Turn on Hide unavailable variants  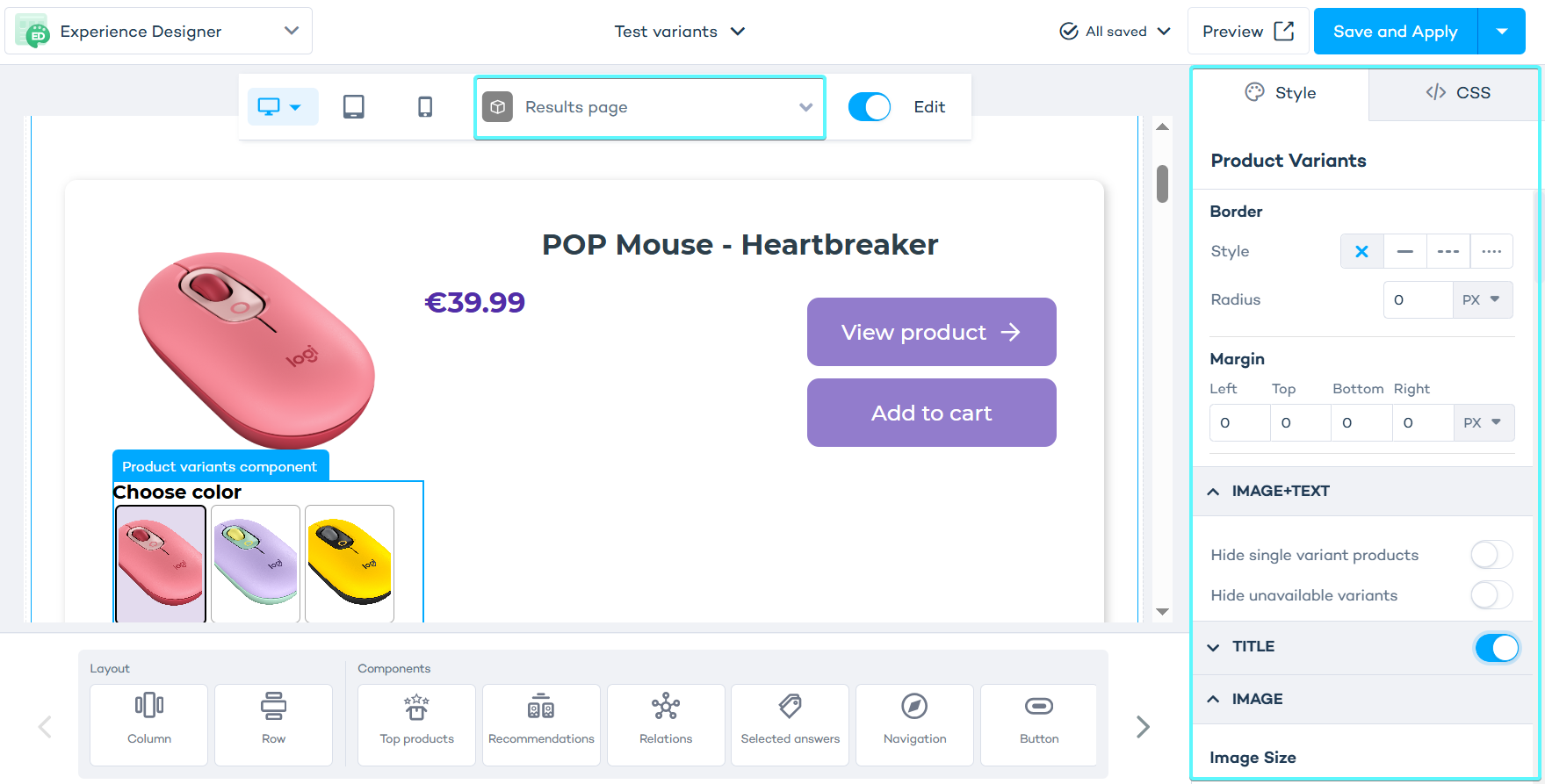point(1491,595)
